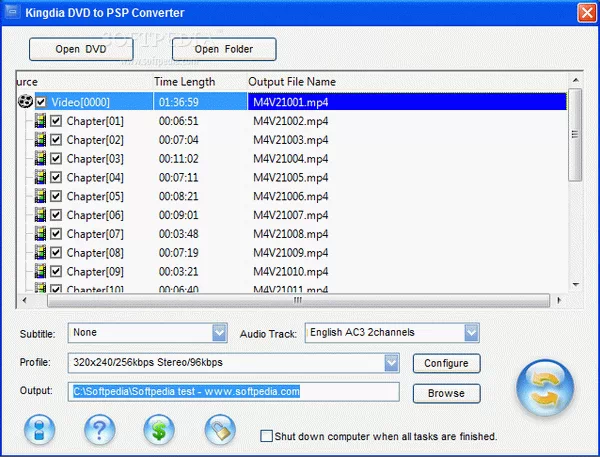Viewport: 600px width, 457px height.
Task: Open the Audio Track dropdown
Action: [x=392, y=333]
